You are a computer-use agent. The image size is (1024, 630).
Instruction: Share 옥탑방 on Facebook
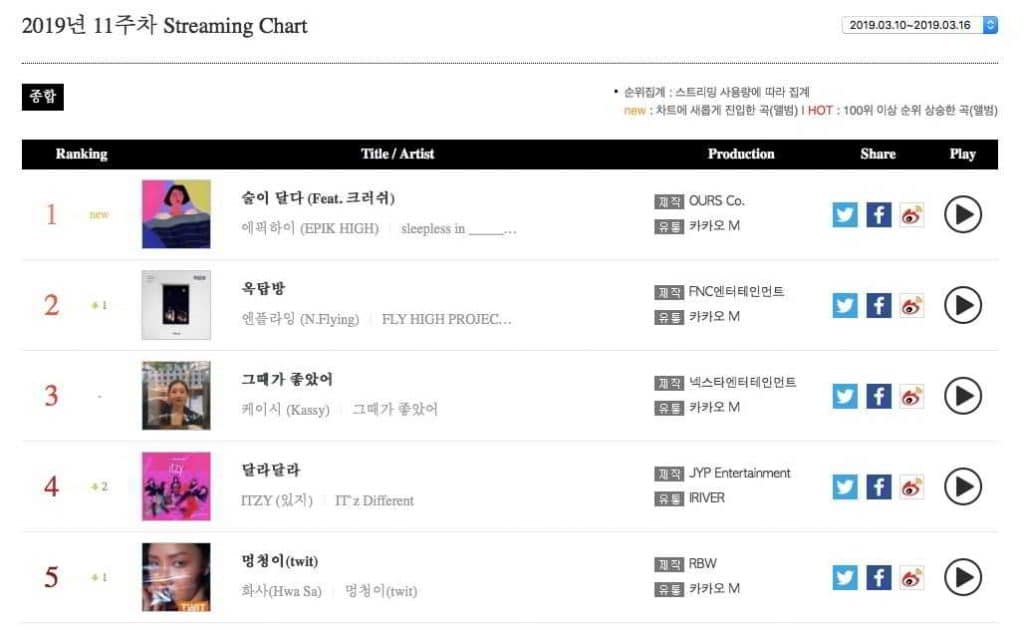pos(878,305)
